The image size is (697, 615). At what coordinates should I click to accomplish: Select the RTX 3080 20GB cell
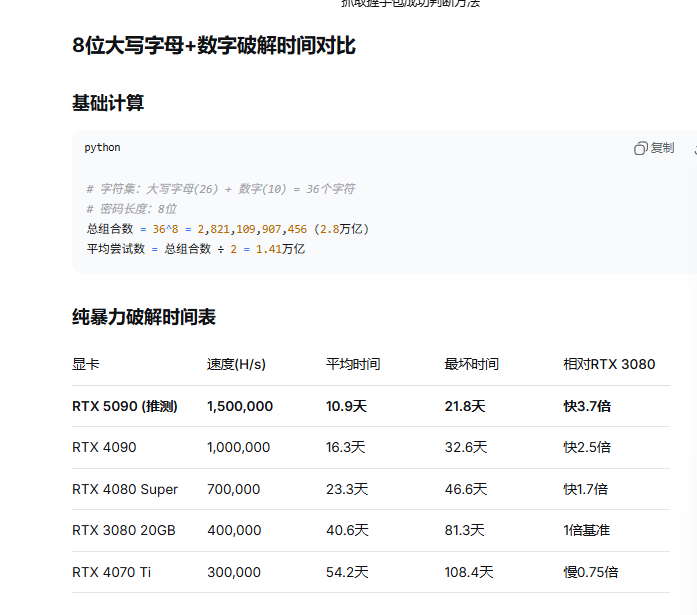(124, 530)
